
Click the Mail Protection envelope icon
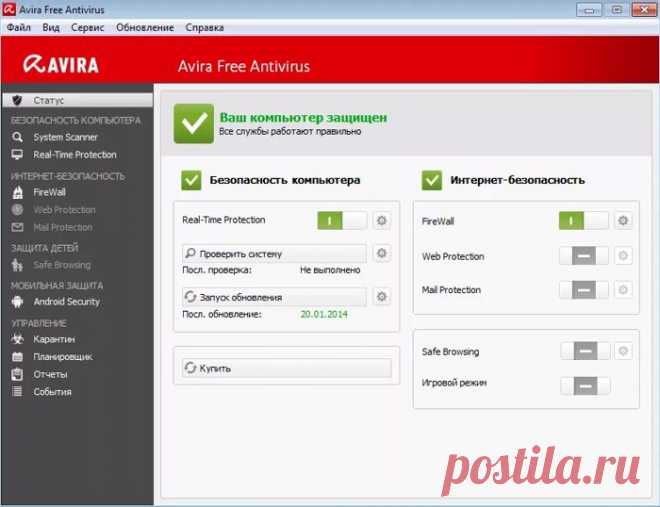[17, 227]
